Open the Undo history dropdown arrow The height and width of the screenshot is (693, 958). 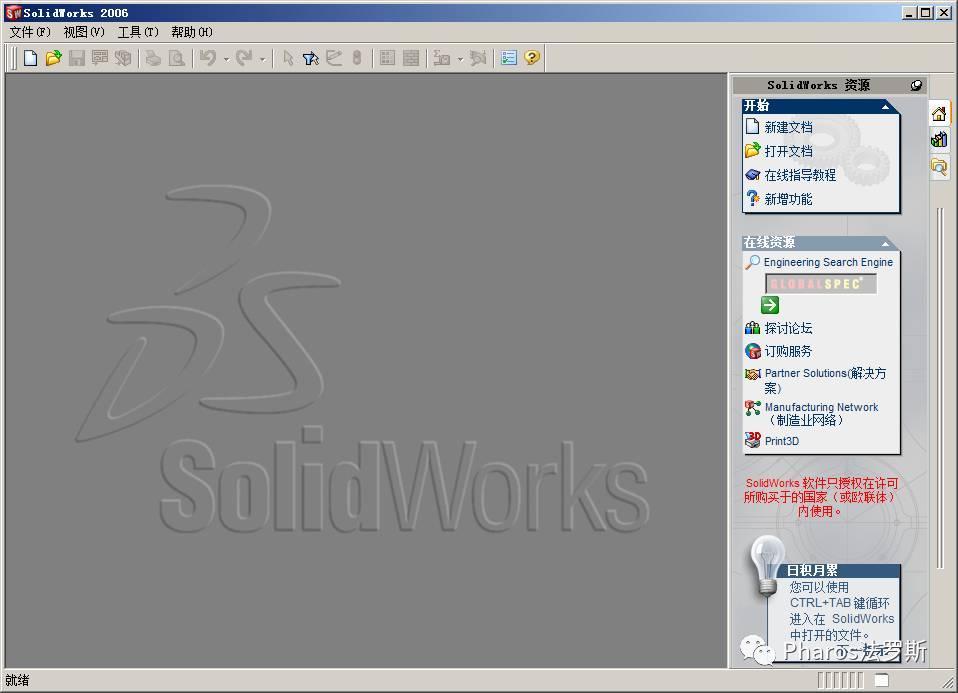click(x=226, y=59)
